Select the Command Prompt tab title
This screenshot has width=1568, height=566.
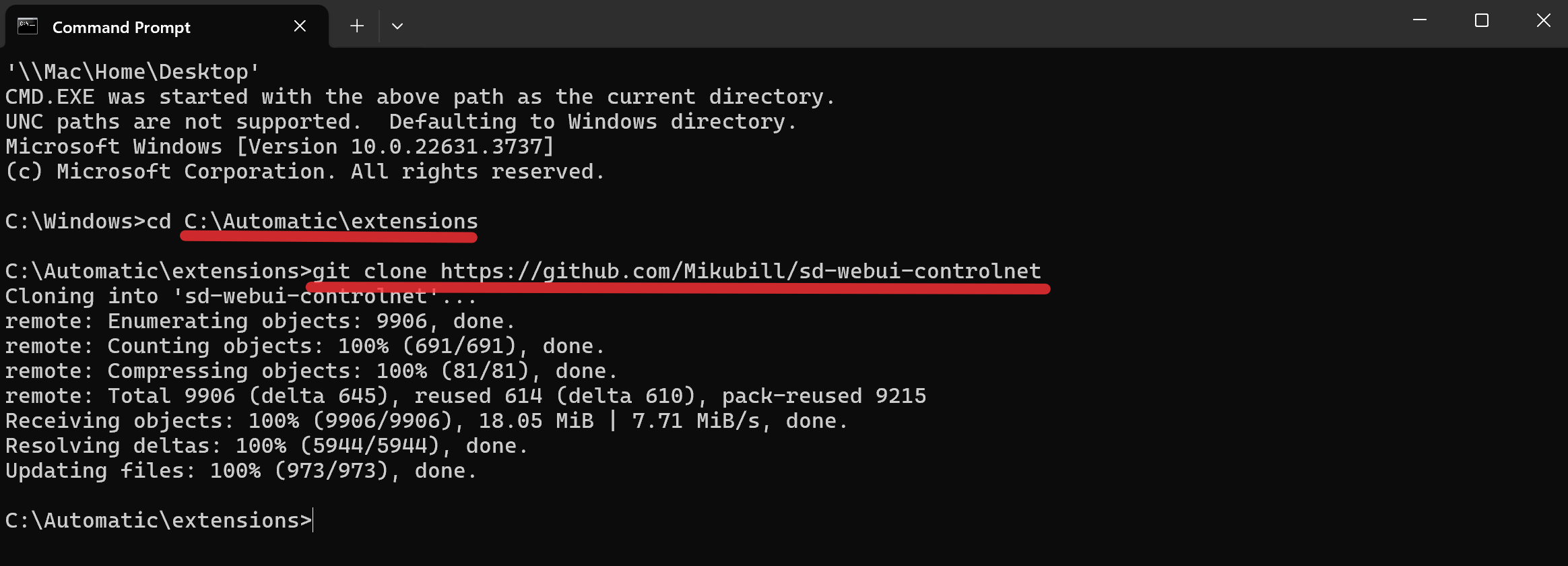(x=121, y=28)
